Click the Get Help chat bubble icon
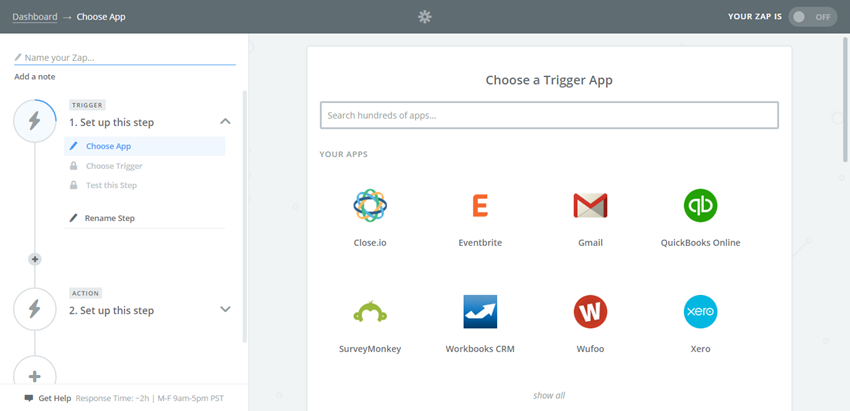Viewport: 850px width, 411px height. pos(29,398)
